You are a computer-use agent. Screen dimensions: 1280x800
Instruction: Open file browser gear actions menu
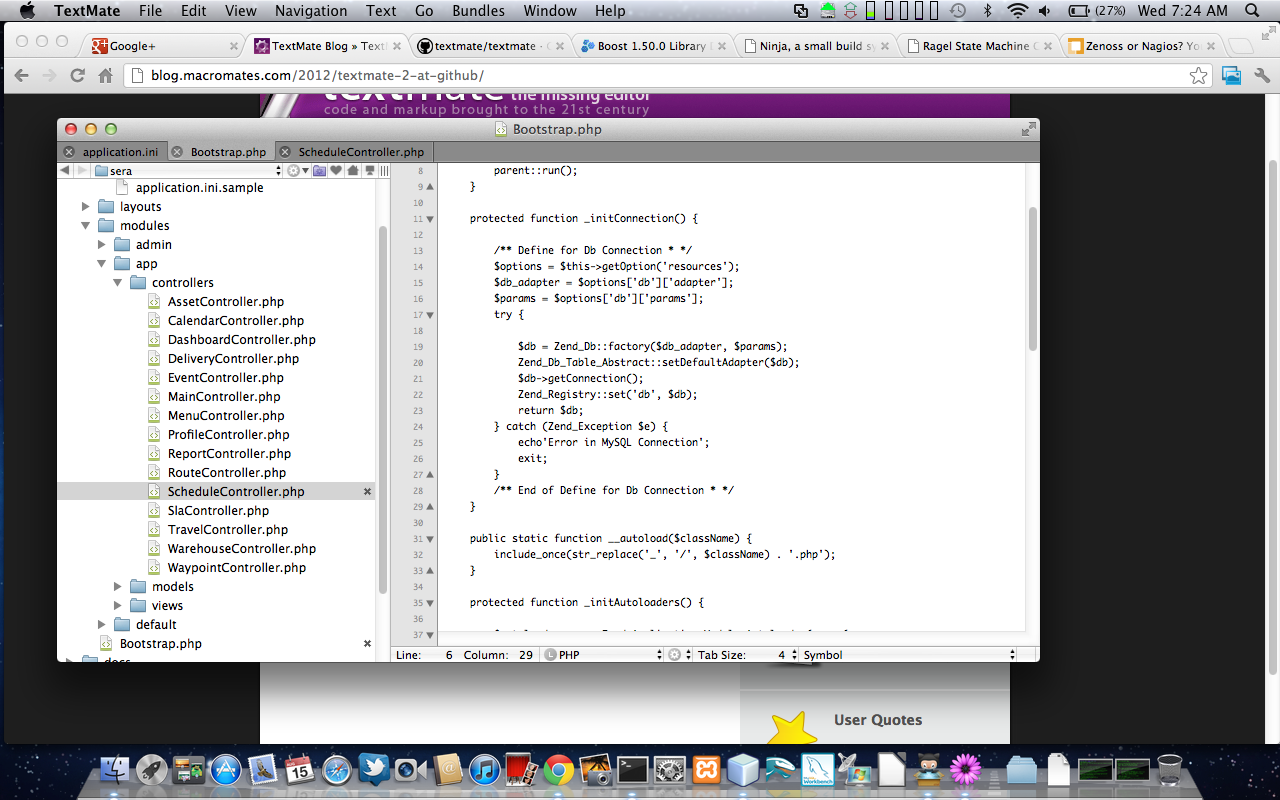point(297,171)
